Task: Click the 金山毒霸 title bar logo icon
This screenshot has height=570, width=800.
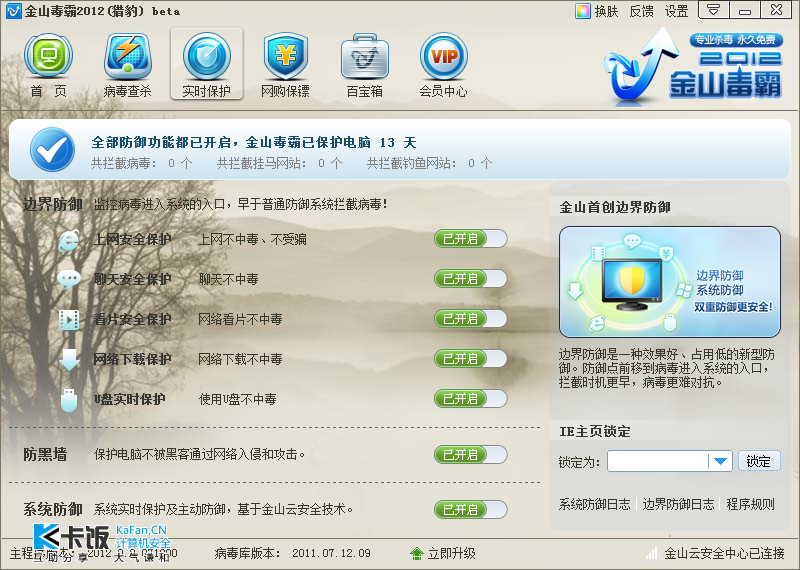Action: point(13,11)
